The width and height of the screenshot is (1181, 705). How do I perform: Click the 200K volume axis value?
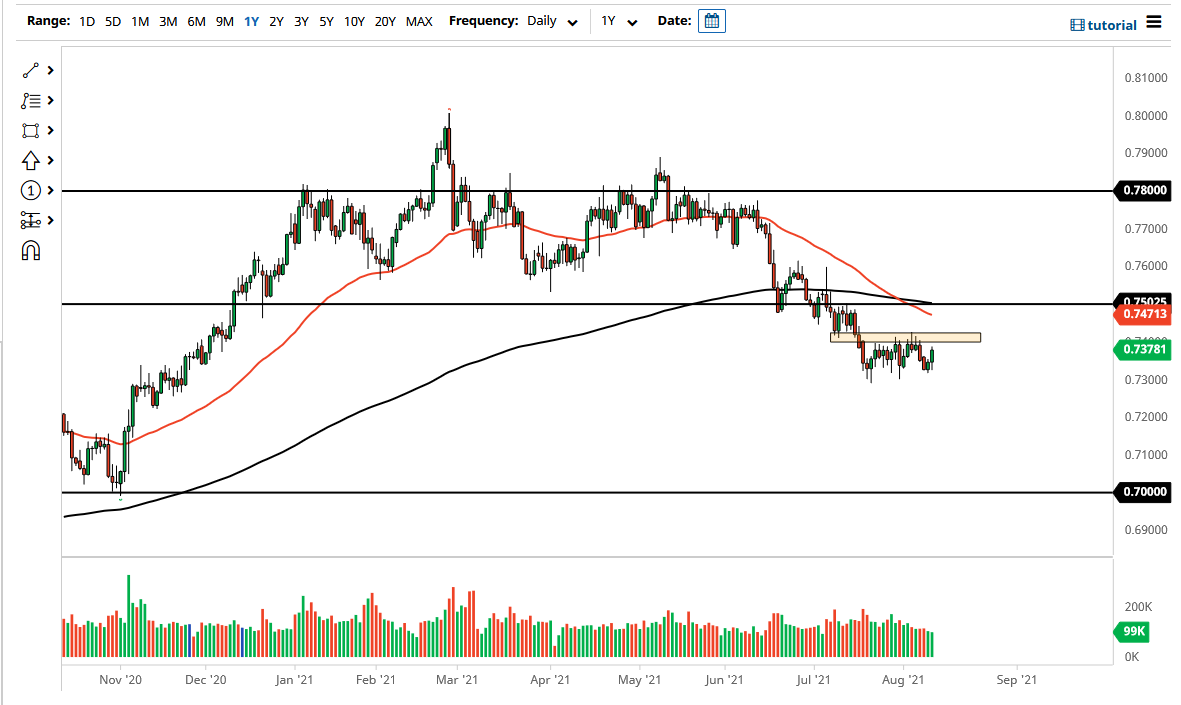(1138, 606)
